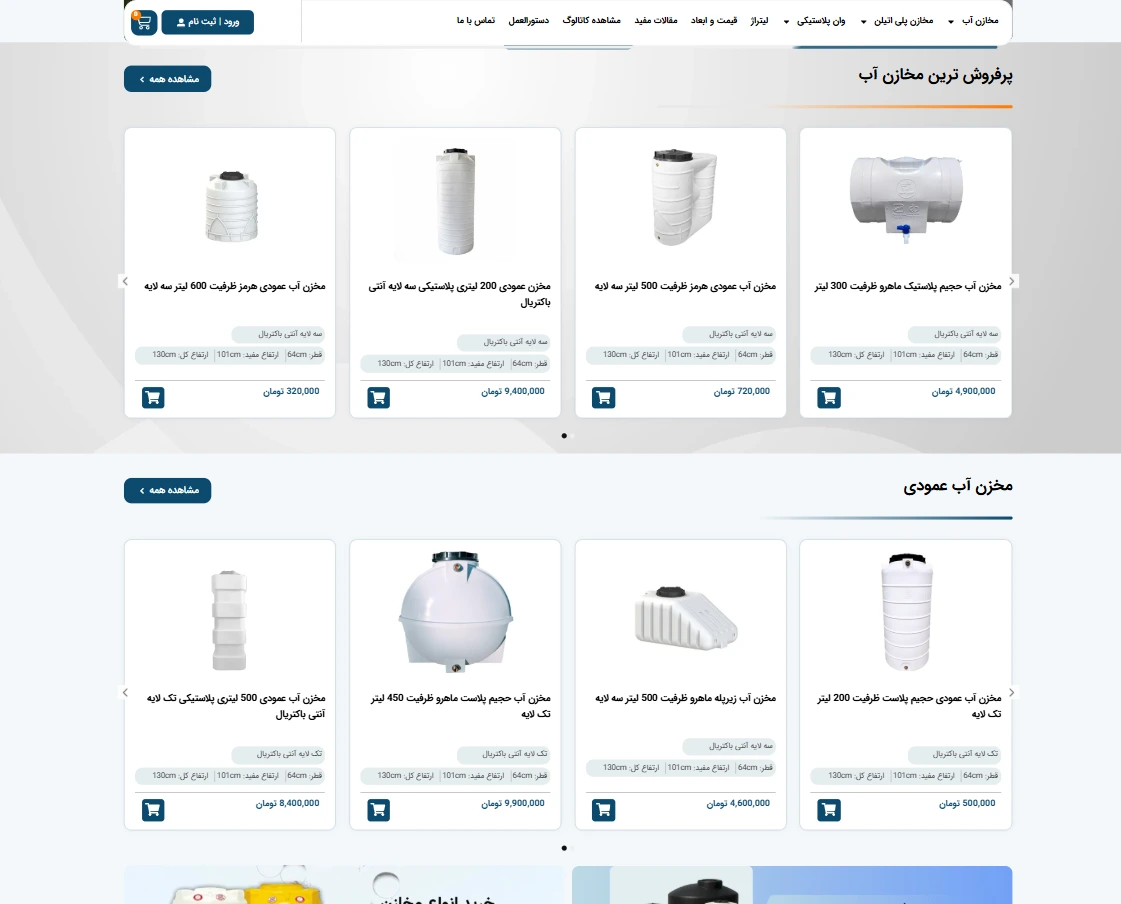Open the shopping cart icon in header

144,22
